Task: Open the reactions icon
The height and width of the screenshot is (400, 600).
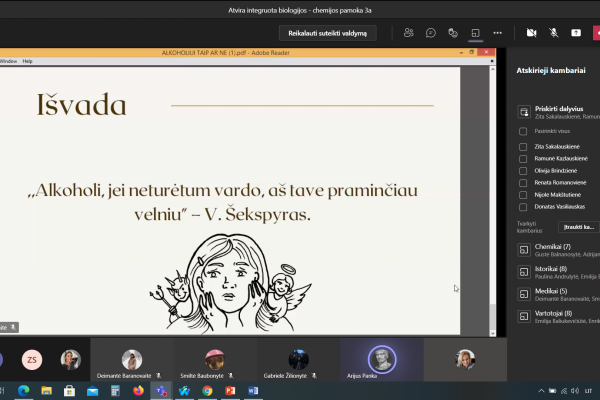Action: point(453,33)
